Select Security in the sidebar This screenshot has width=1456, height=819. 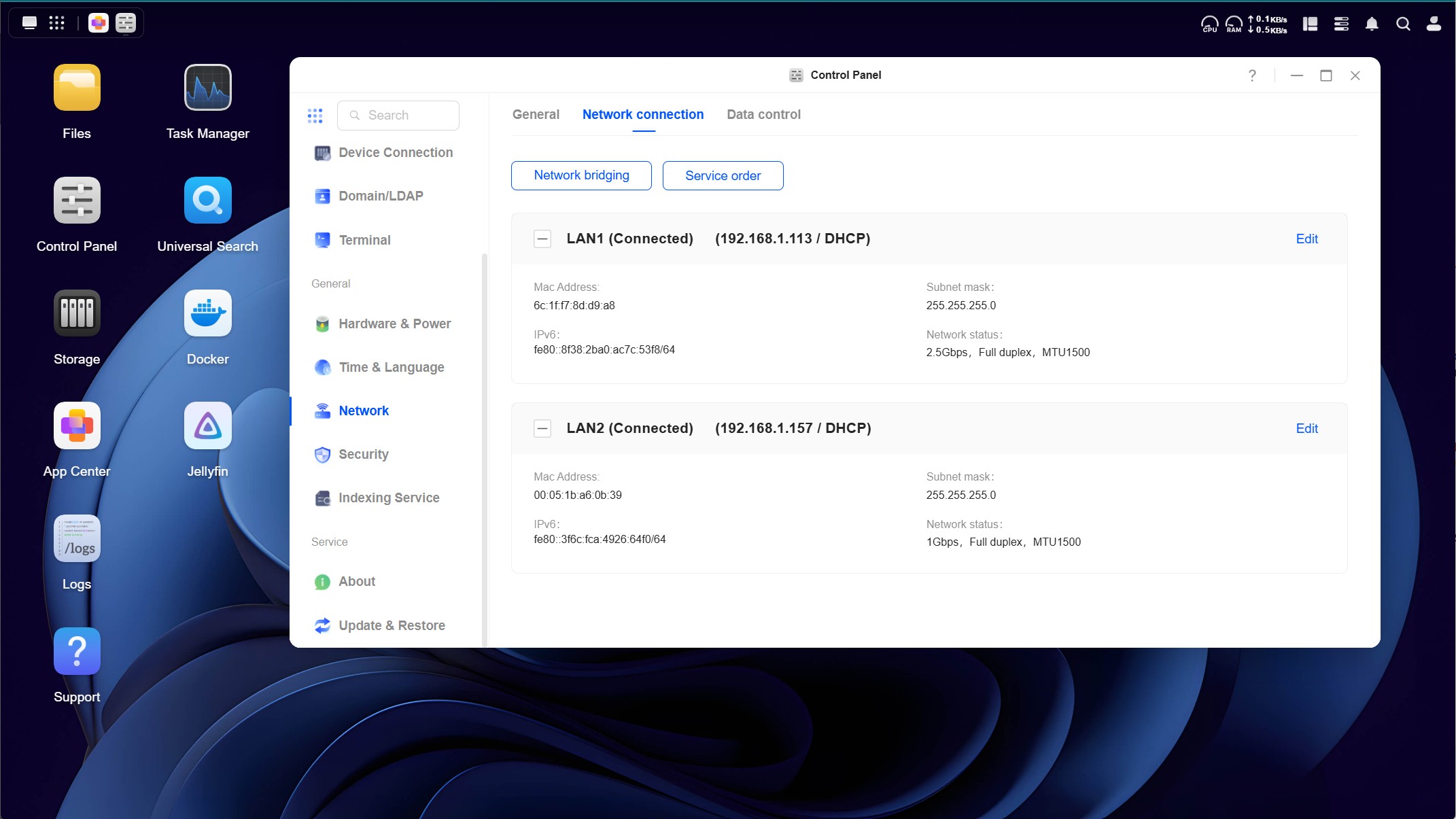(x=364, y=454)
